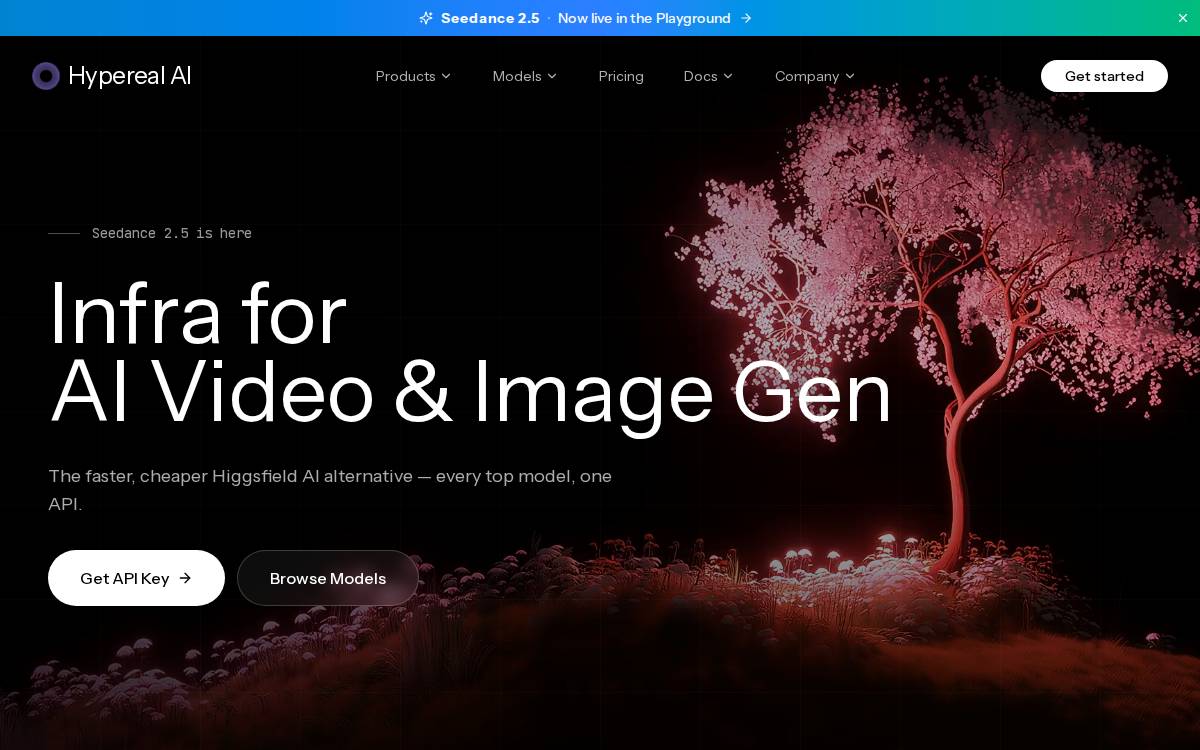Viewport: 1200px width, 750px height.
Task: Click the Seedance 2.5 banner title text
Action: click(490, 18)
